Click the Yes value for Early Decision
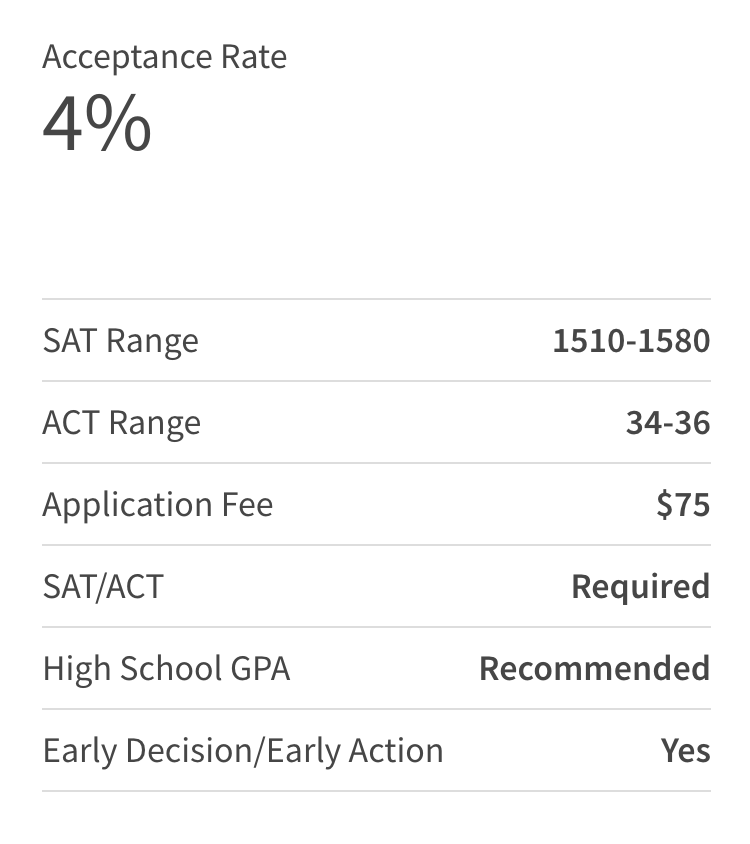 pos(685,751)
